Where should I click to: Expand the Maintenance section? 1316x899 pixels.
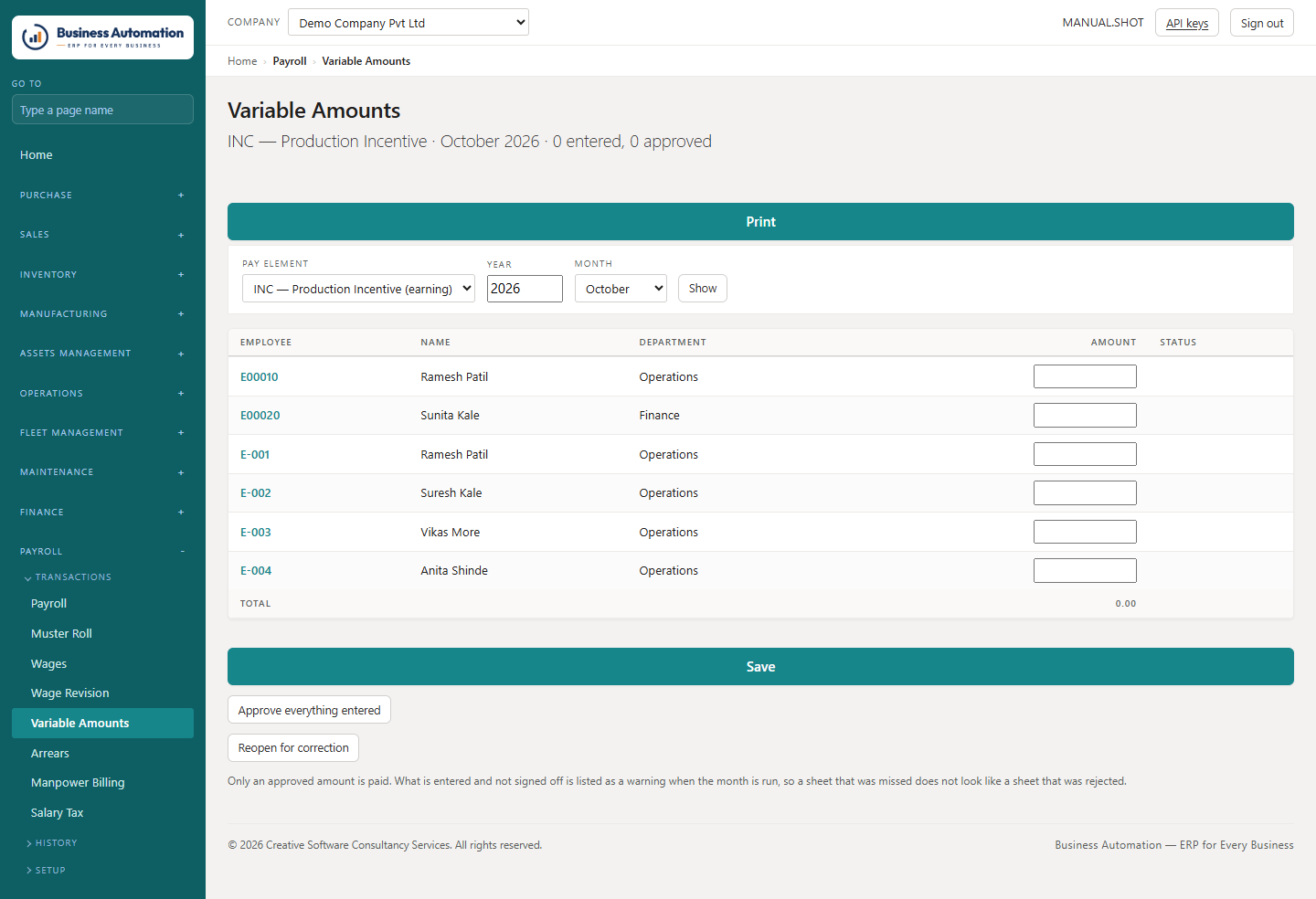102,472
